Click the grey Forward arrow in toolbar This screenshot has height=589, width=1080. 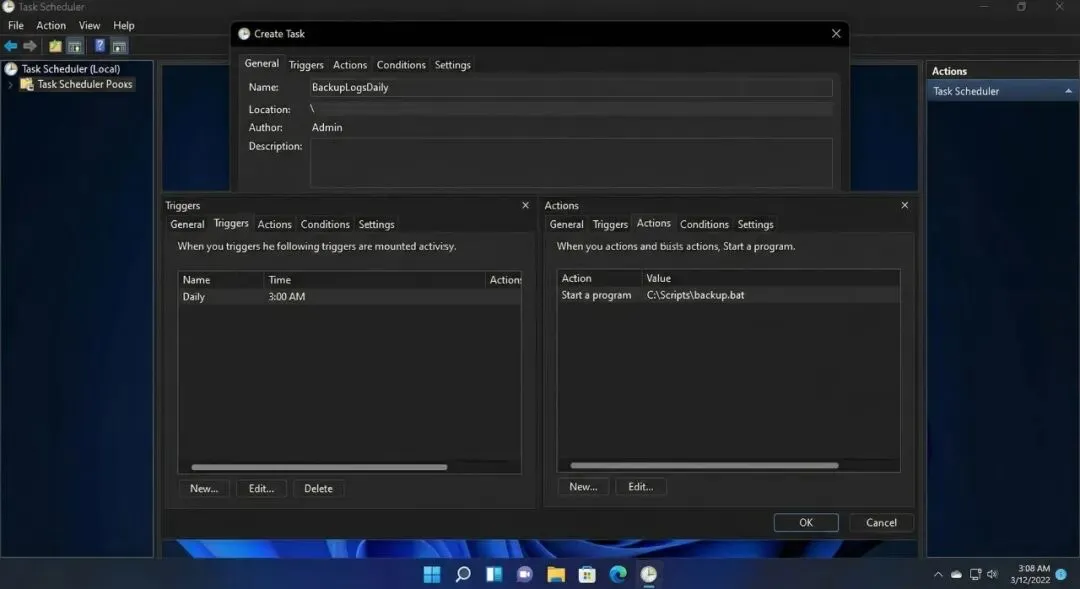click(30, 46)
